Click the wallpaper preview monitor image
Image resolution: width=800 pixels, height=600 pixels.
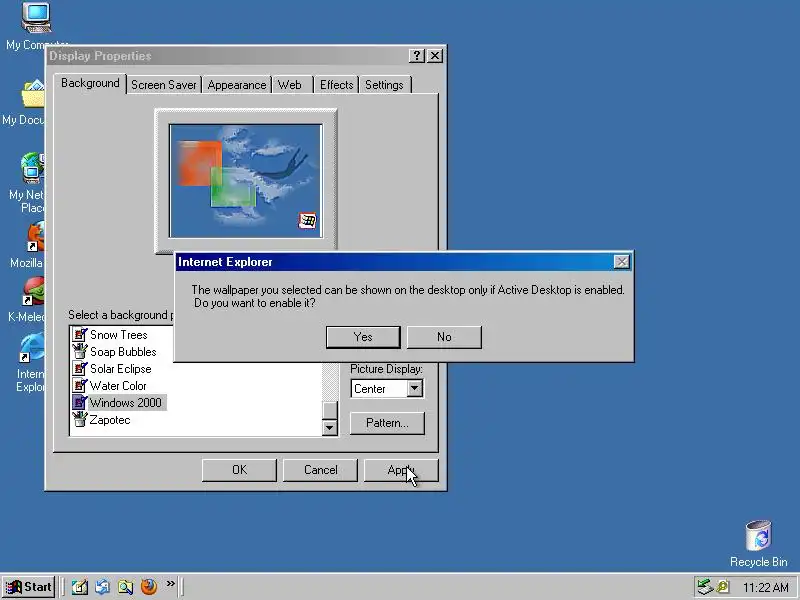(246, 181)
